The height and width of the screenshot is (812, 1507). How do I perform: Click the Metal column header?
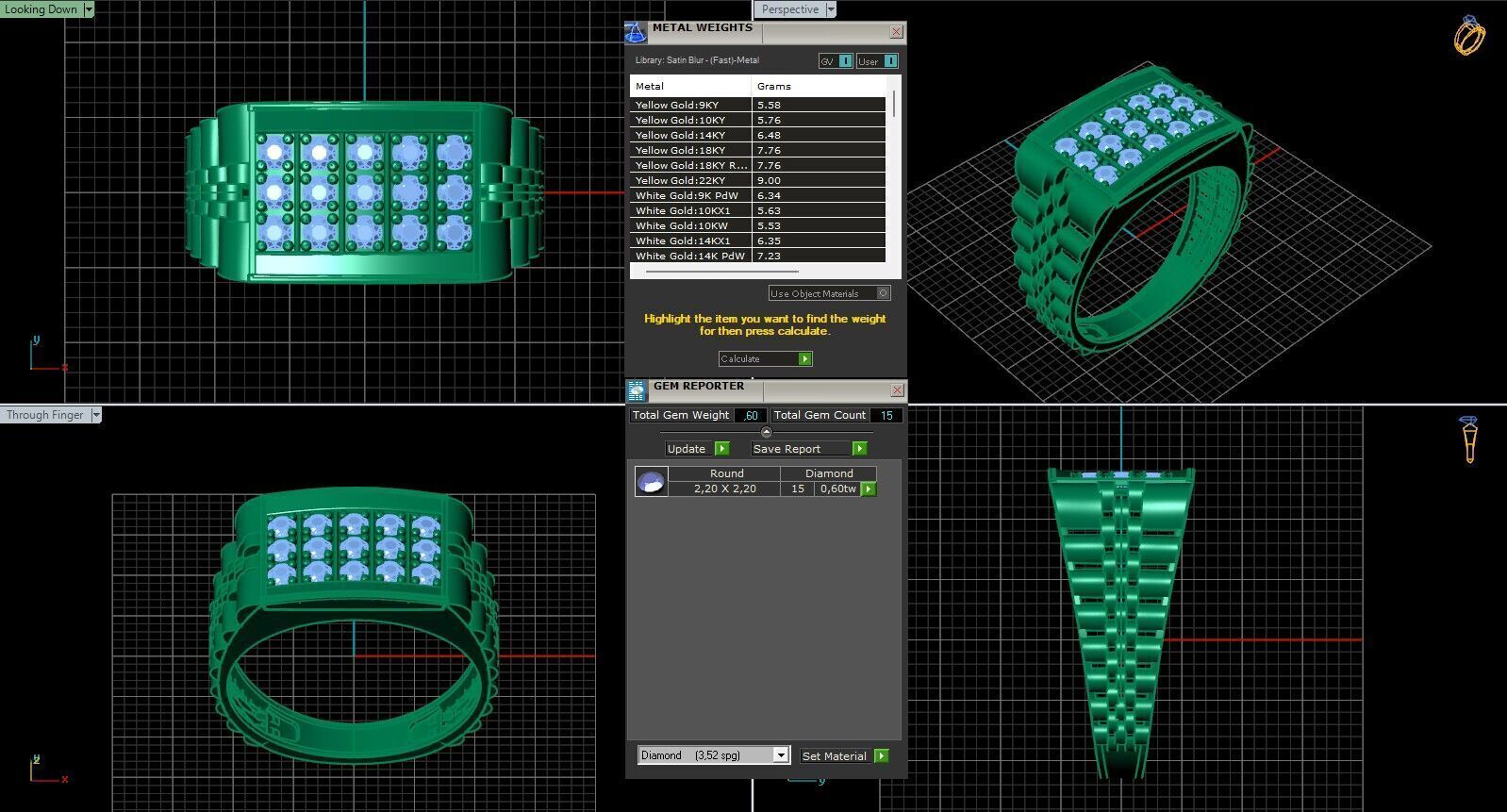point(690,86)
